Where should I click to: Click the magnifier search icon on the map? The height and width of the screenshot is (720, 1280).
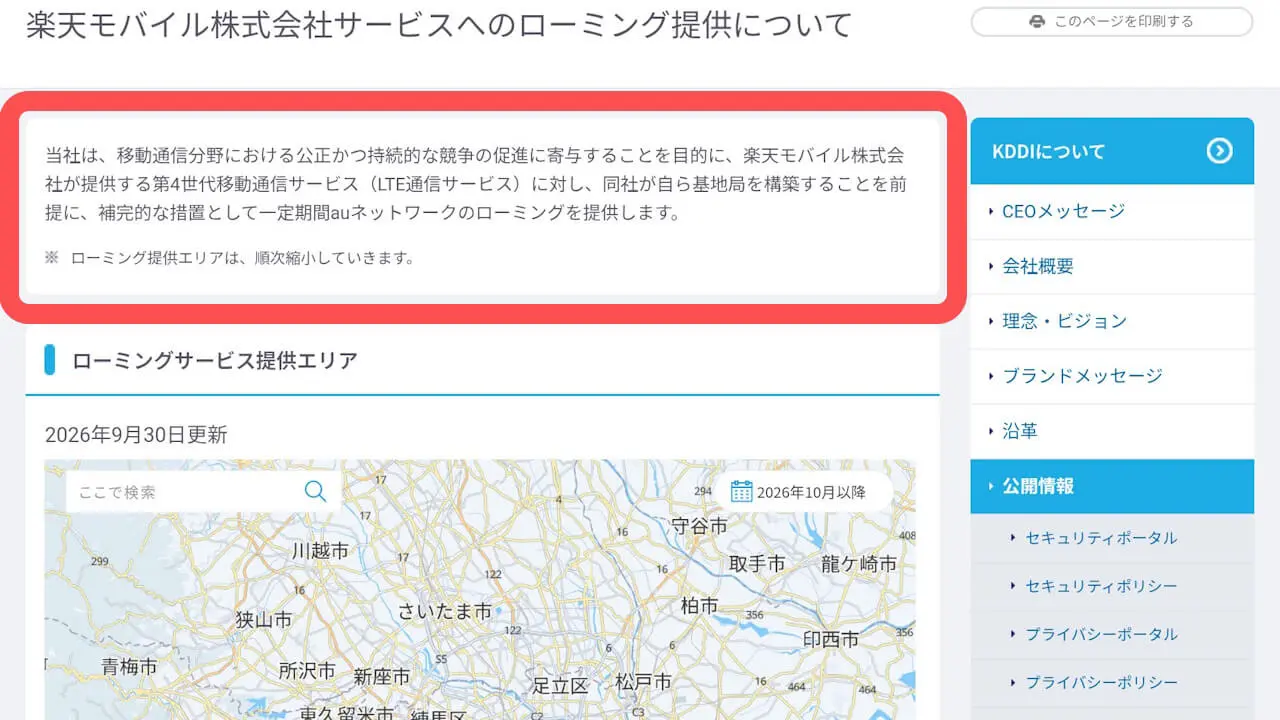(x=315, y=491)
